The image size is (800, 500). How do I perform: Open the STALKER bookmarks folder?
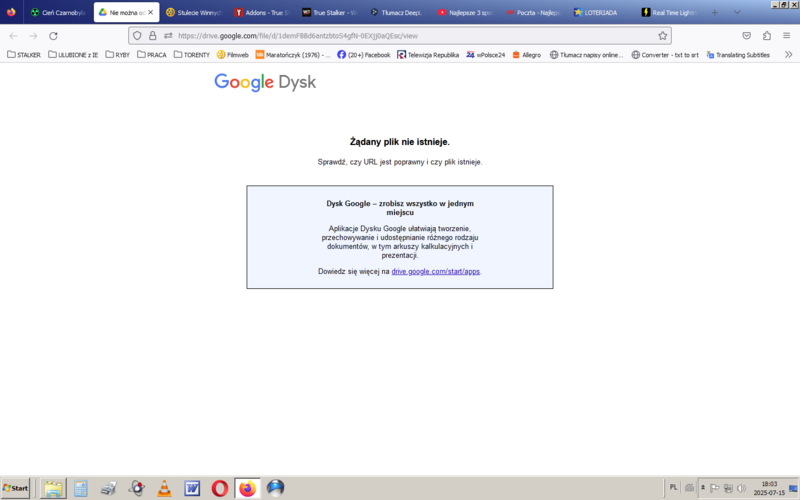click(x=24, y=55)
